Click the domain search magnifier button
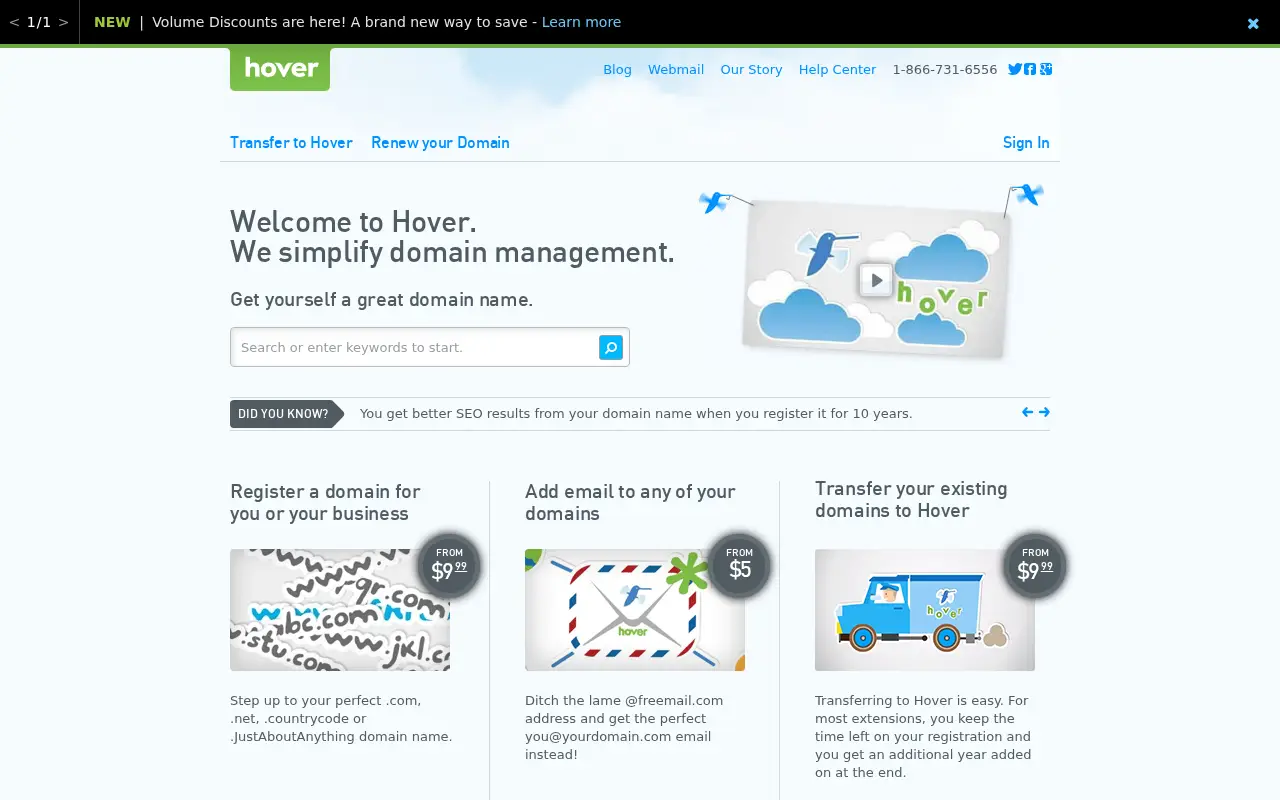This screenshot has width=1280, height=800. point(611,347)
